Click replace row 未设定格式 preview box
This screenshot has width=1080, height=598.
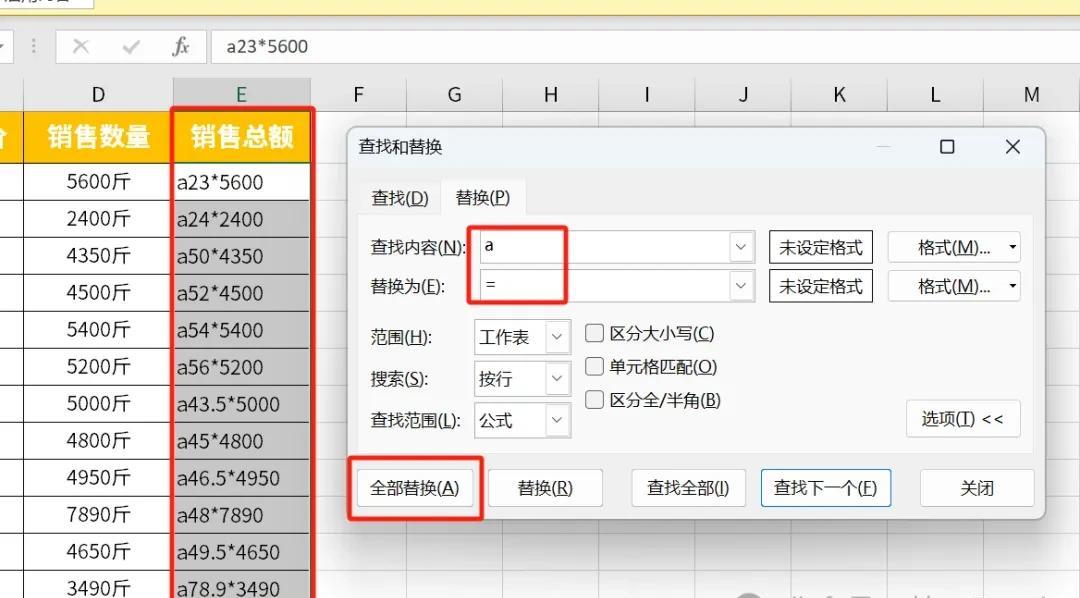pyautogui.click(x=820, y=285)
